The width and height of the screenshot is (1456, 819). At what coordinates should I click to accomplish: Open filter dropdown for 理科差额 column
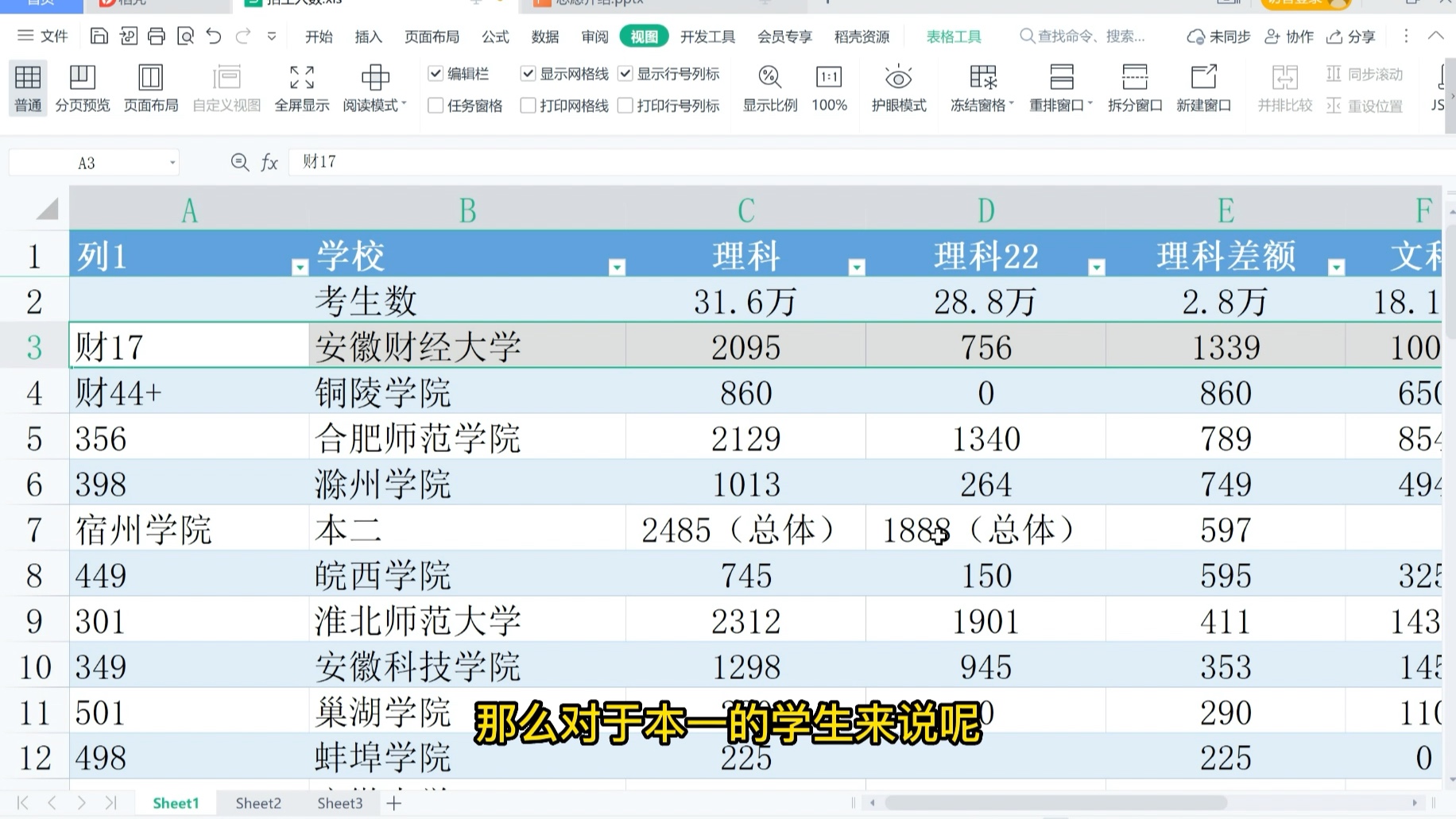point(1337,268)
